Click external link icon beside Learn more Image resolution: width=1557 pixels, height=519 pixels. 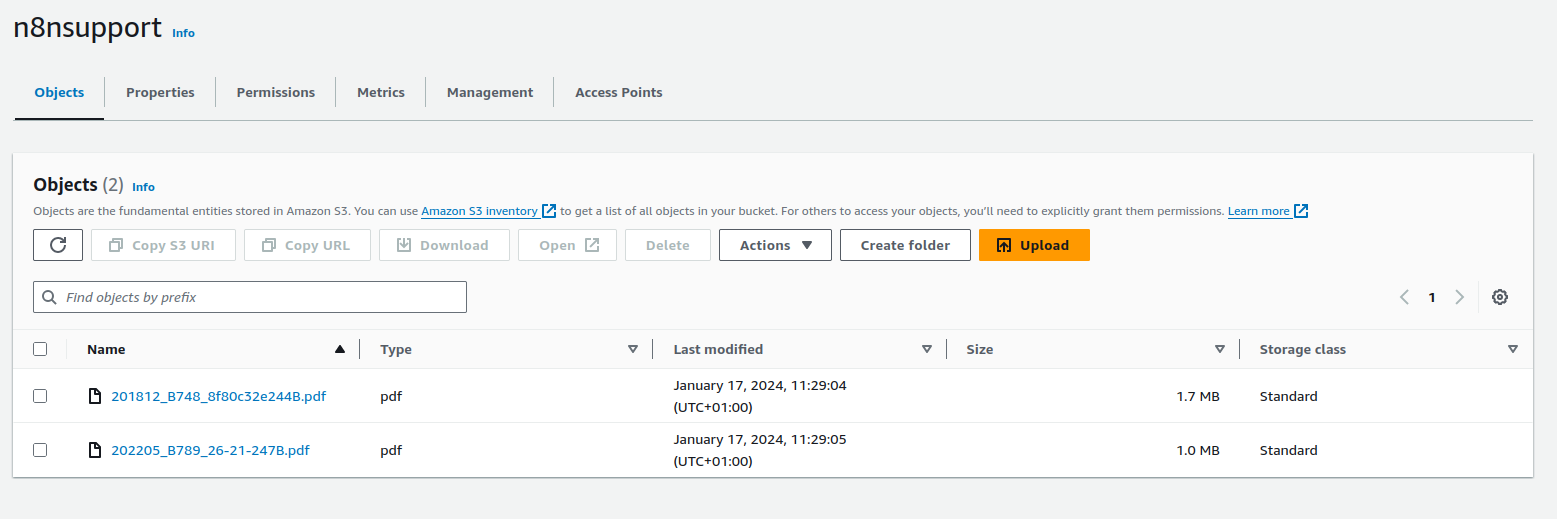(x=1300, y=211)
